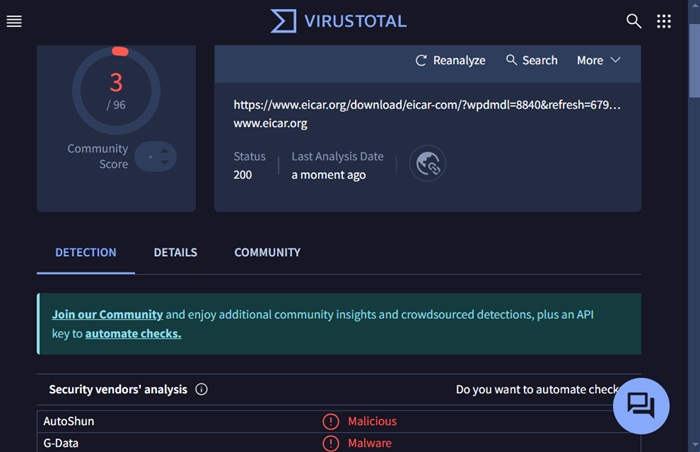The height and width of the screenshot is (452, 700).
Task: Switch to the DETECTION tab
Action: (86, 253)
